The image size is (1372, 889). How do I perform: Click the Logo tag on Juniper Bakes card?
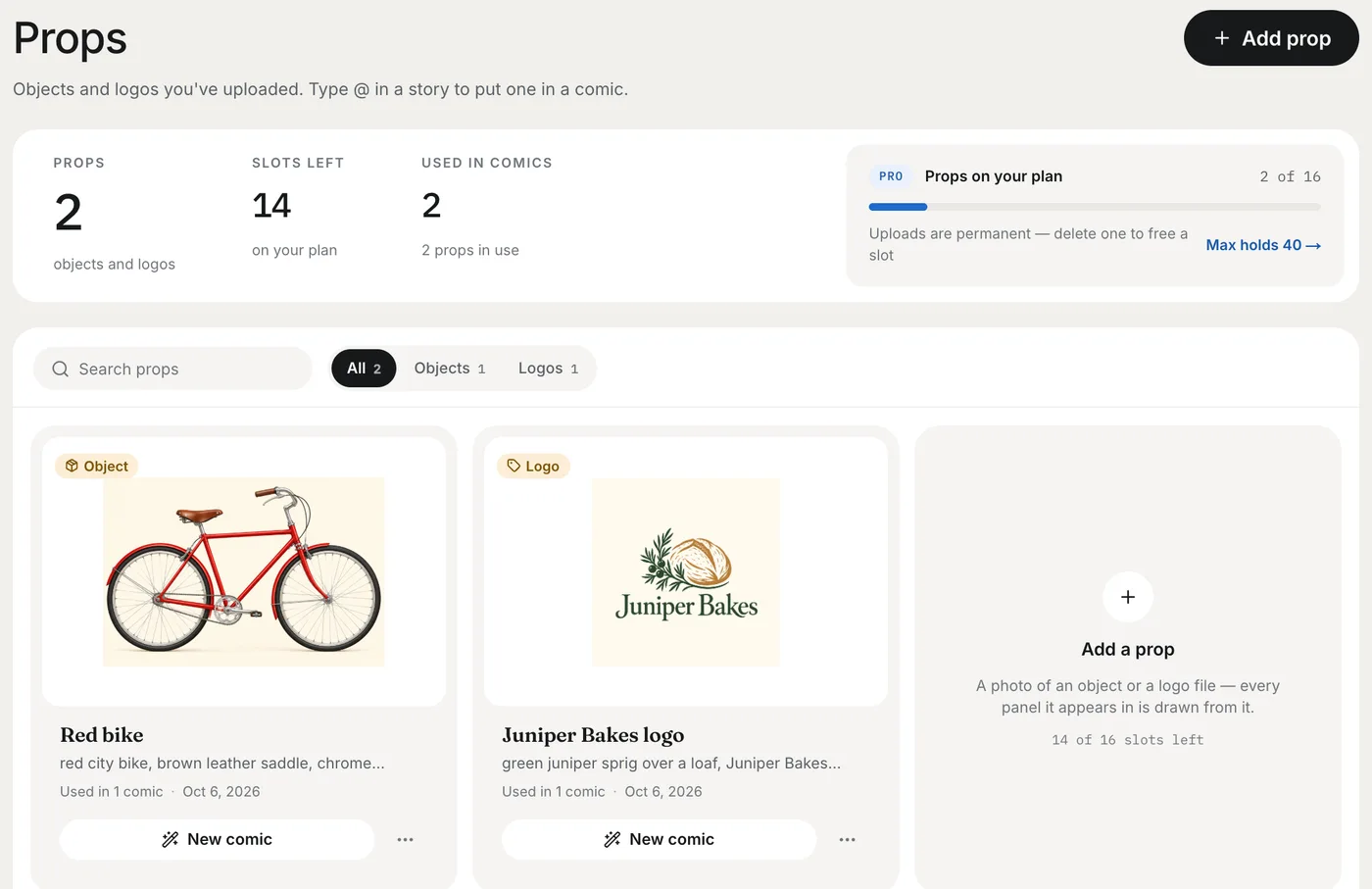pyautogui.click(x=533, y=467)
